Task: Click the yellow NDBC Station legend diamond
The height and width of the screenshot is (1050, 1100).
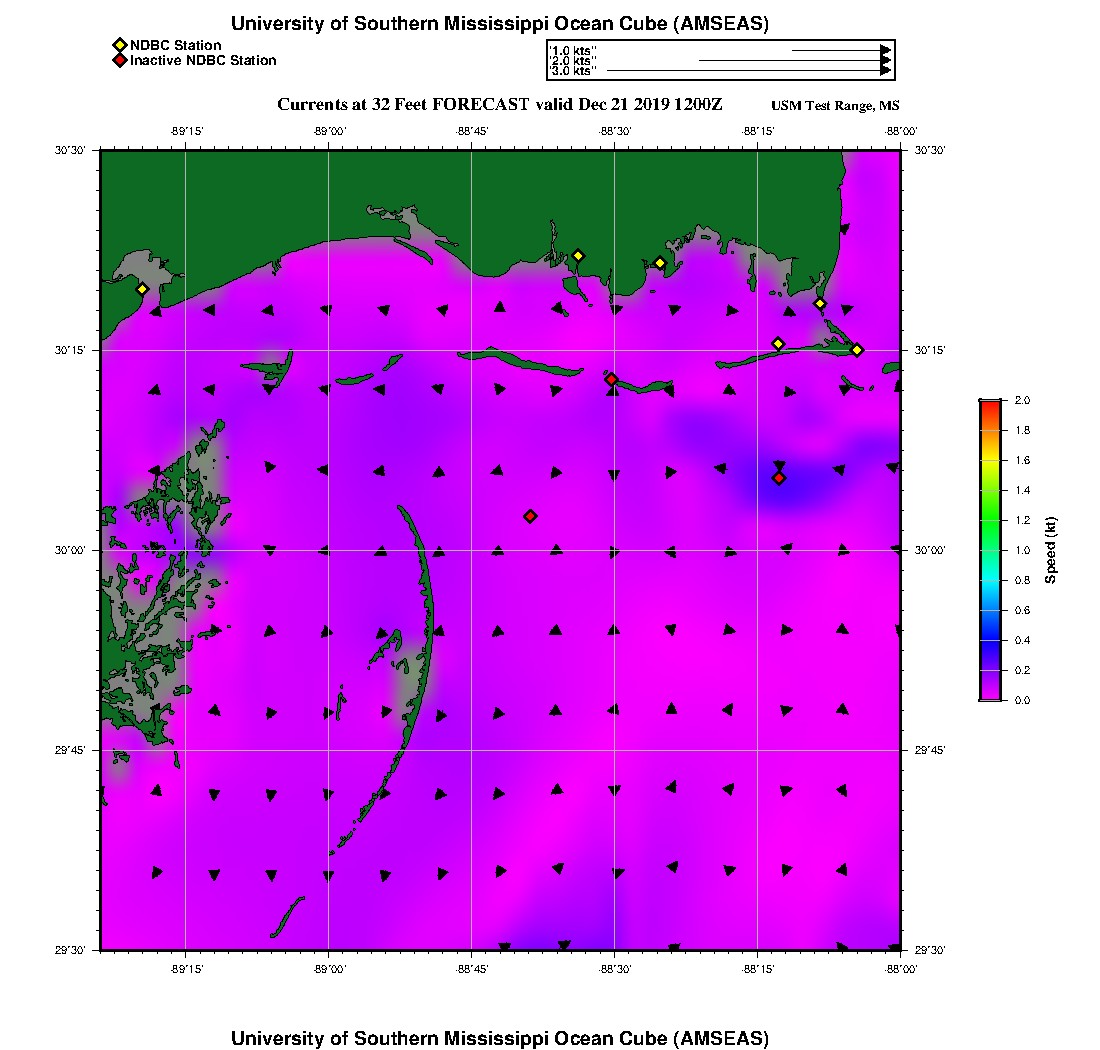Action: (x=119, y=45)
